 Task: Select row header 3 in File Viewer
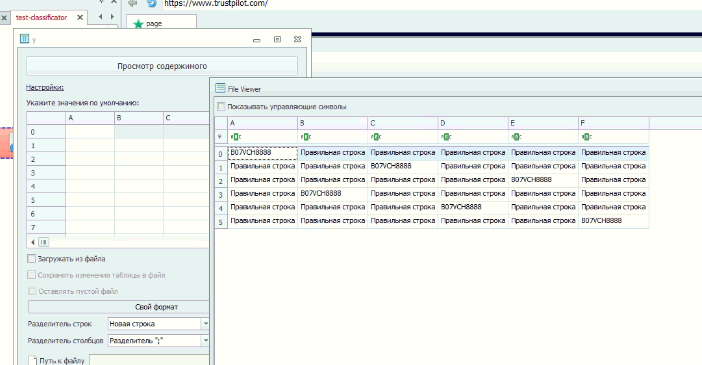click(x=221, y=195)
